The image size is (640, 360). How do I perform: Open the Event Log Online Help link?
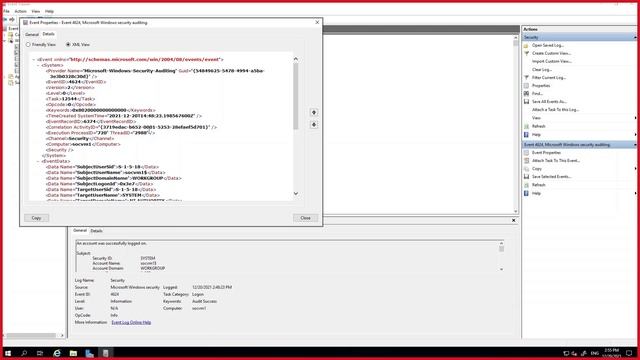[131, 322]
